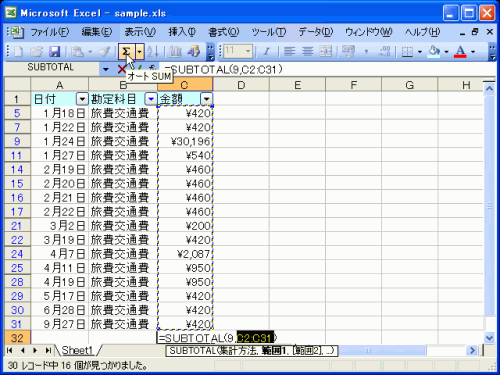The width and height of the screenshot is (500, 375).
Task: Open the 日付 filter dropdown
Action: pos(82,99)
